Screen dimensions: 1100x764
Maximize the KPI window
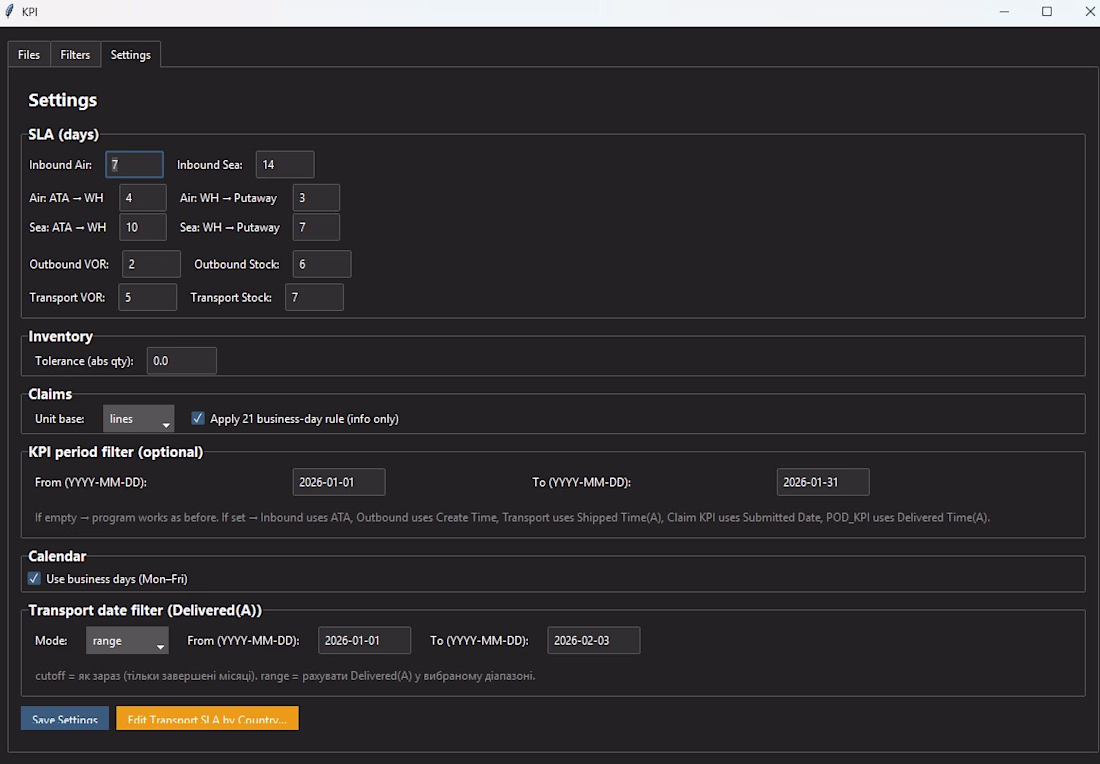coord(1047,12)
